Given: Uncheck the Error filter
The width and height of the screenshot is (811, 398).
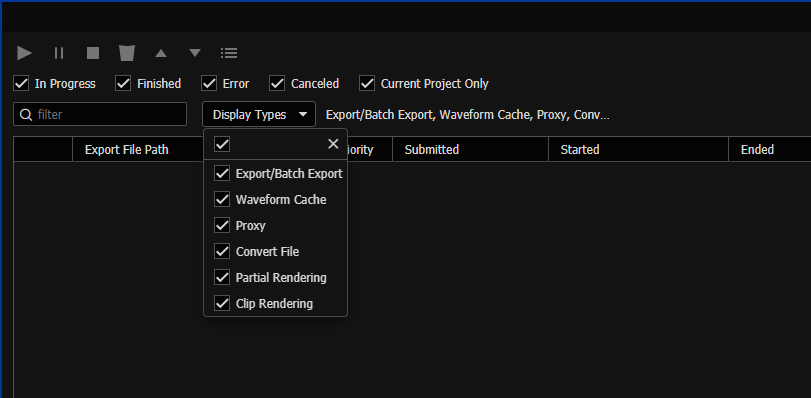Looking at the screenshot, I should [x=209, y=83].
